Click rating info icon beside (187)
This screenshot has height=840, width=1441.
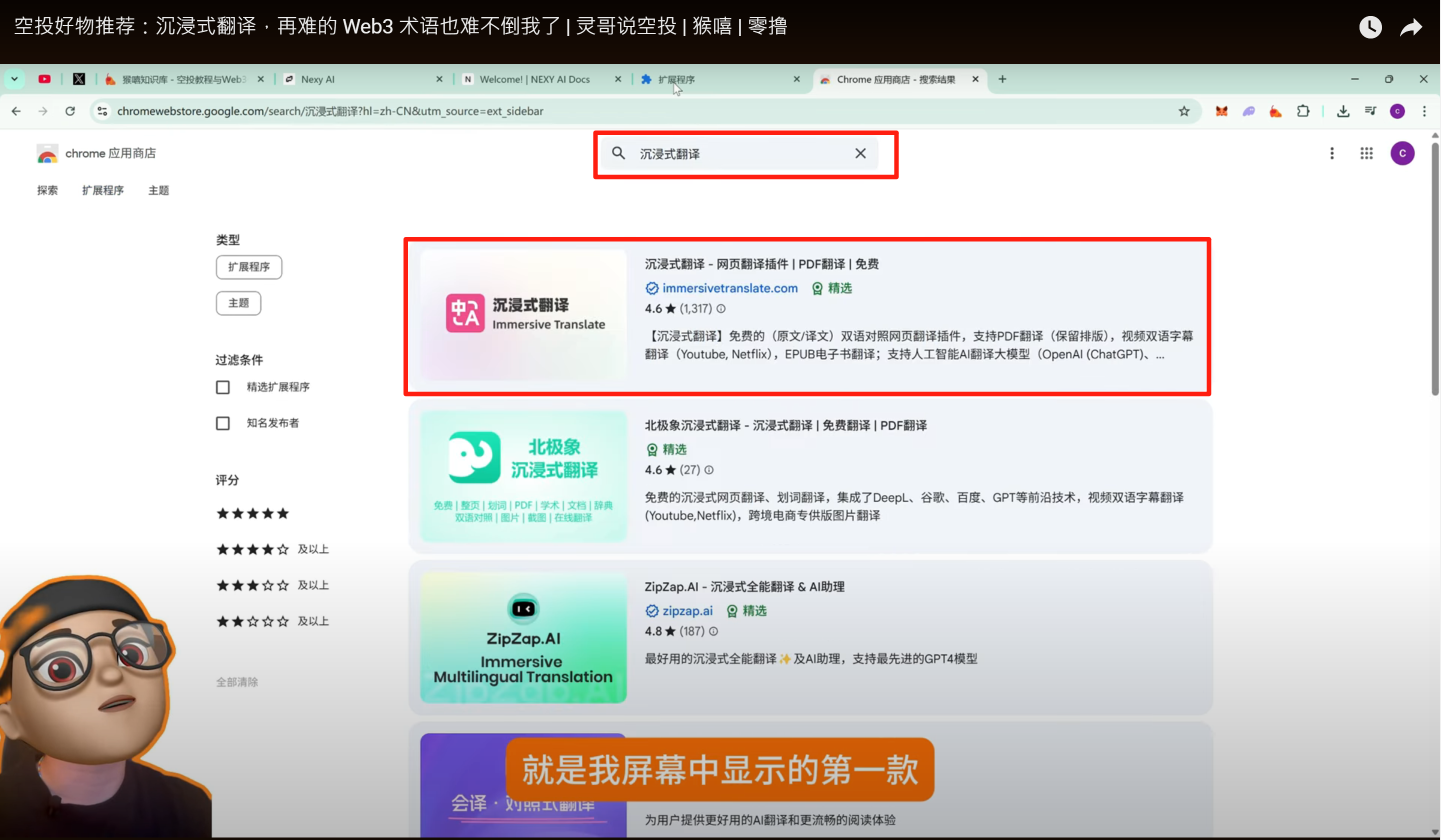pyautogui.click(x=713, y=631)
